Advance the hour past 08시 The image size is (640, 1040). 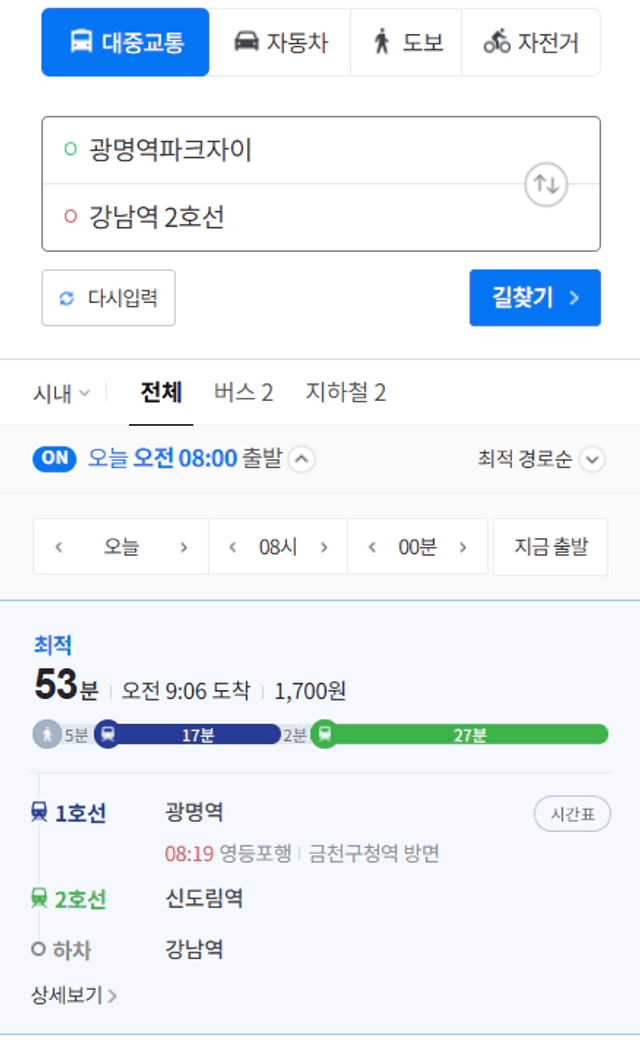[x=324, y=547]
